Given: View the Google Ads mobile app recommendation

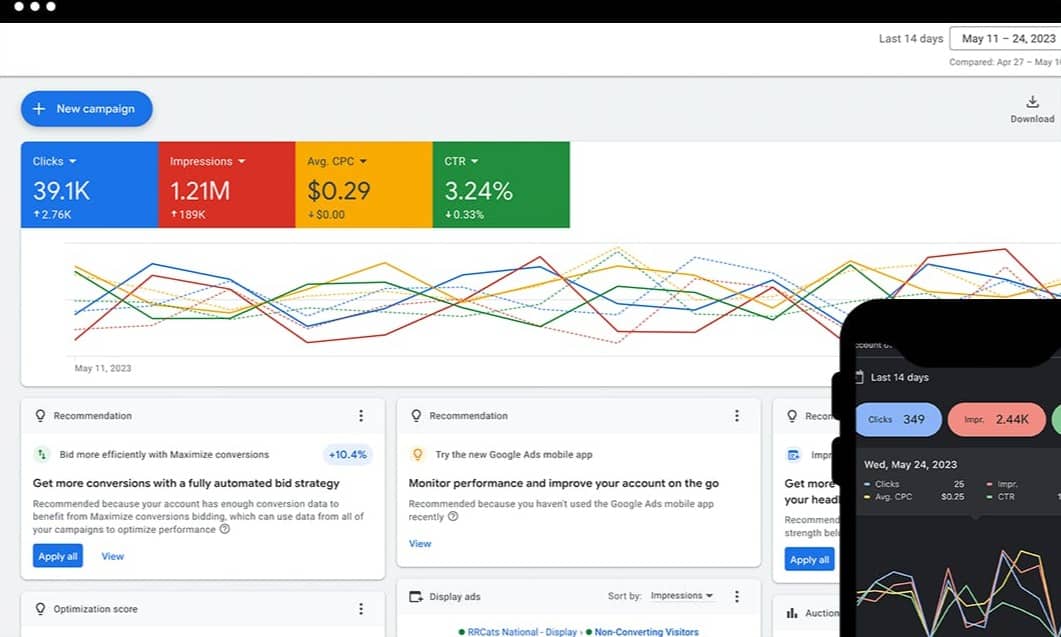Looking at the screenshot, I should (x=420, y=544).
